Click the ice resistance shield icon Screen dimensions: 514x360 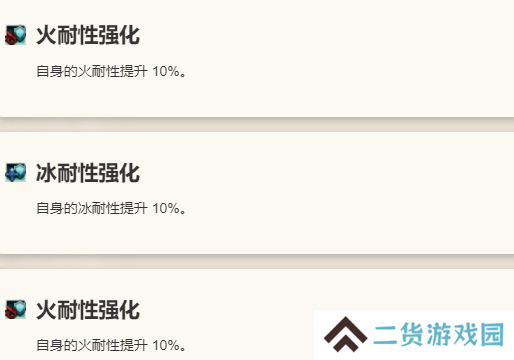(15, 172)
